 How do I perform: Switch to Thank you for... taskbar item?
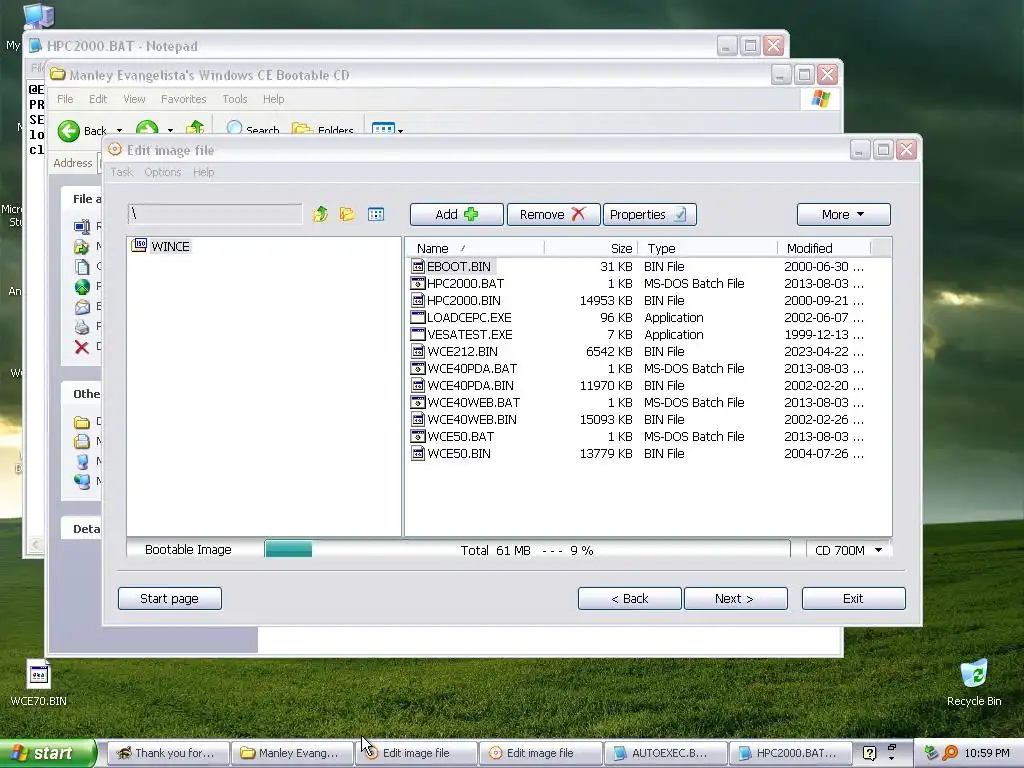168,753
